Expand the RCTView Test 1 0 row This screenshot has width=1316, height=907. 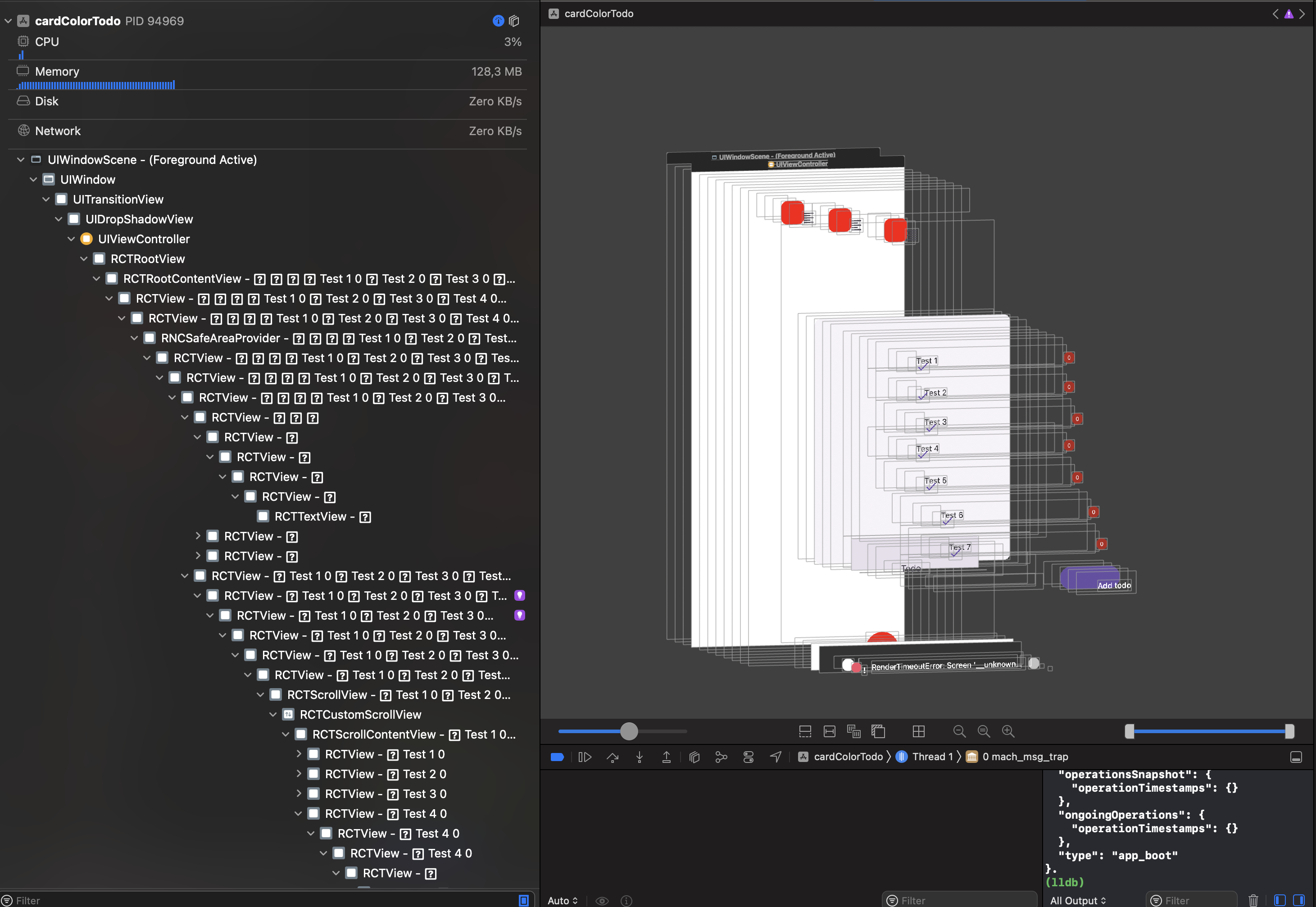(298, 754)
